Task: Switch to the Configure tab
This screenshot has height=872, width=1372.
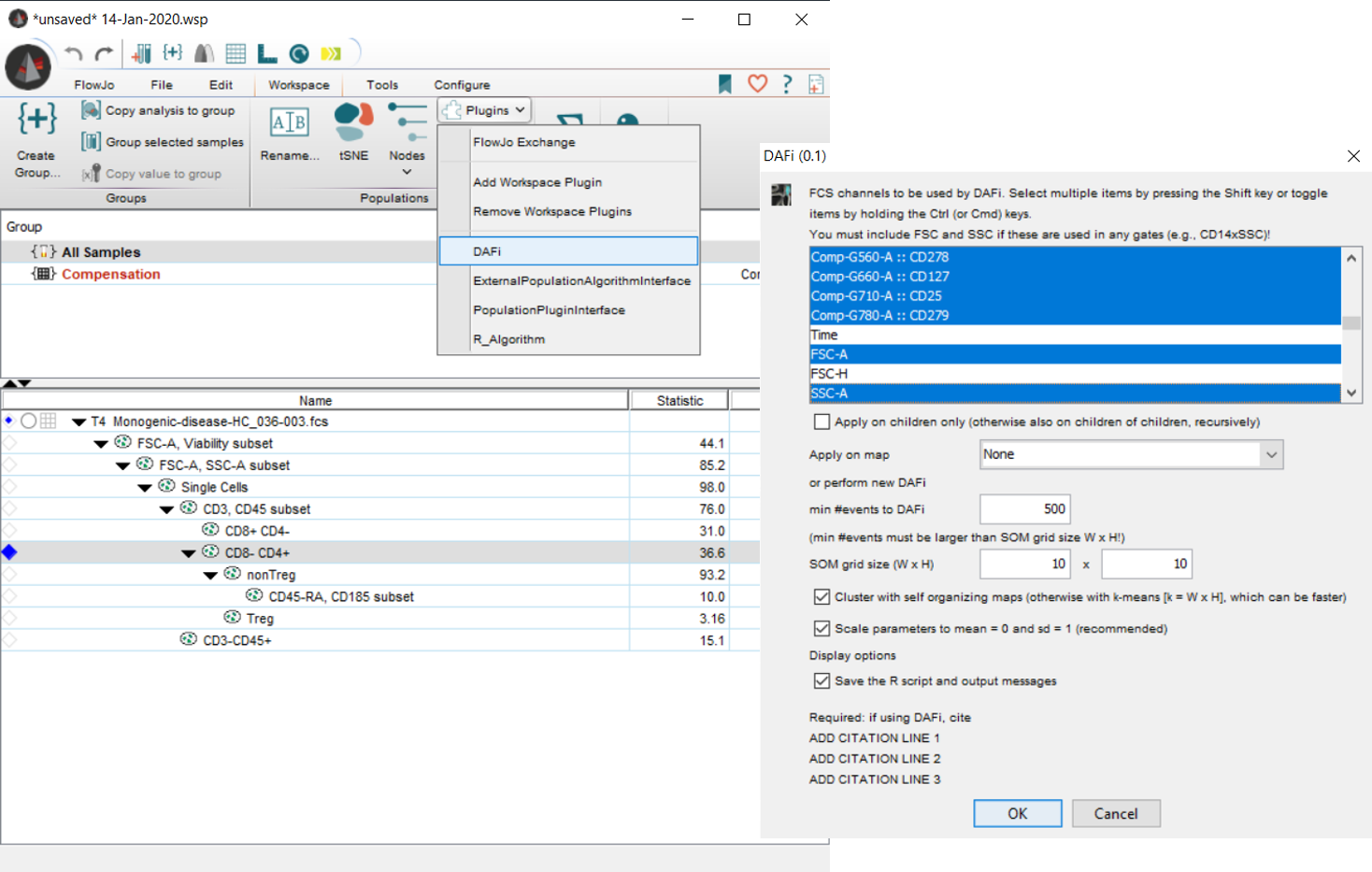Action: coord(462,85)
